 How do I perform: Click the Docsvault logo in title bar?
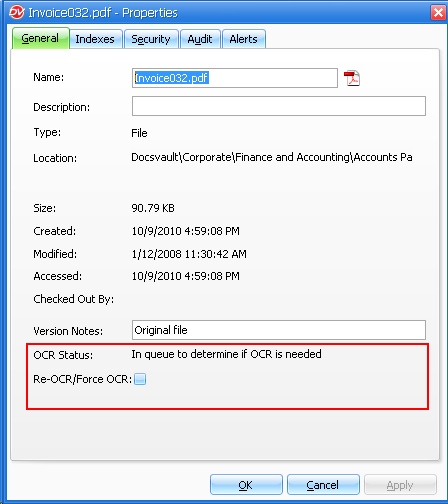tap(16, 12)
